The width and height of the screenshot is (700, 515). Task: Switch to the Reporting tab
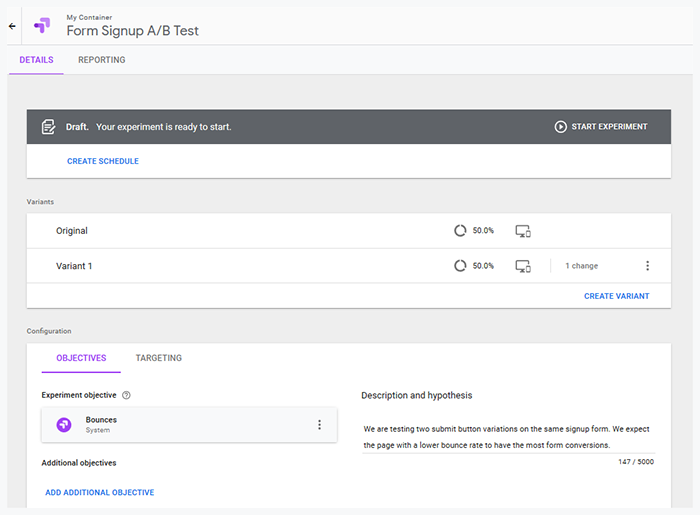click(102, 60)
